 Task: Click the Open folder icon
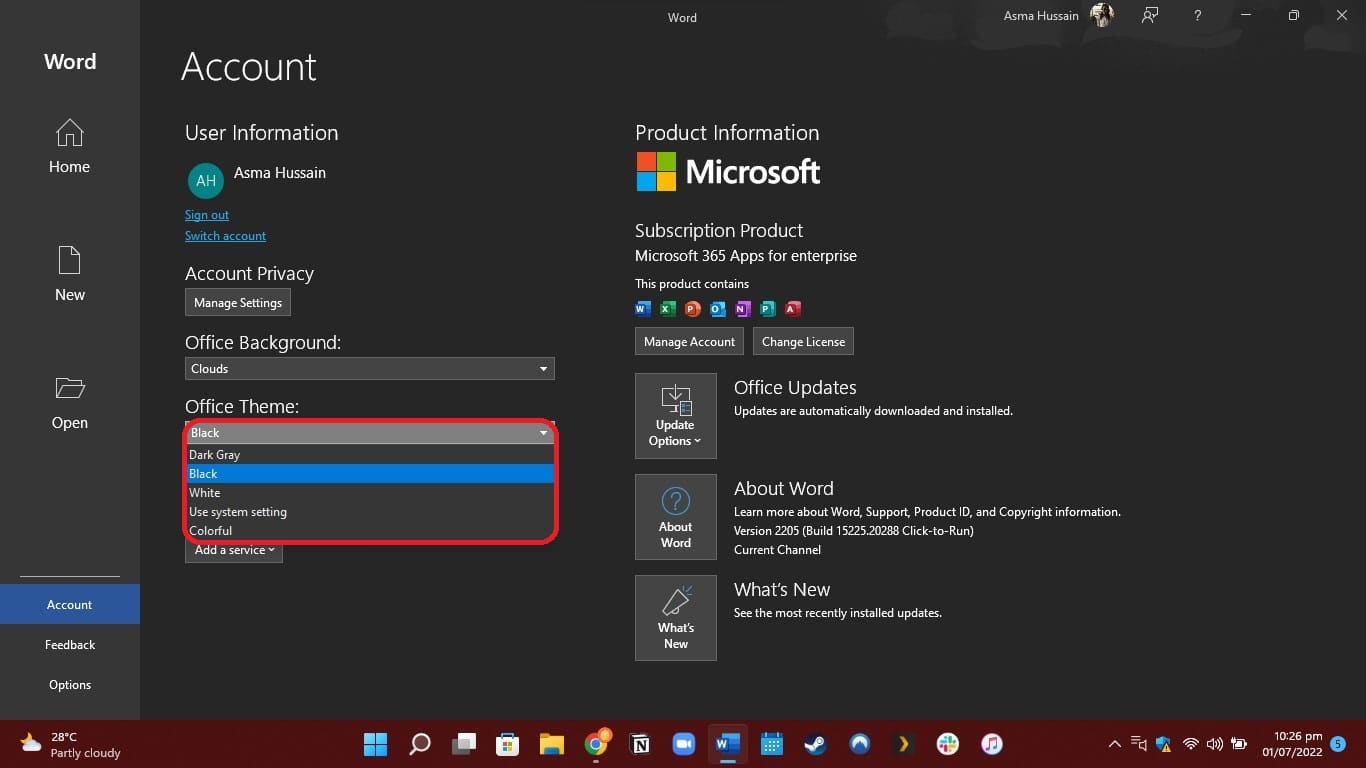[x=69, y=389]
